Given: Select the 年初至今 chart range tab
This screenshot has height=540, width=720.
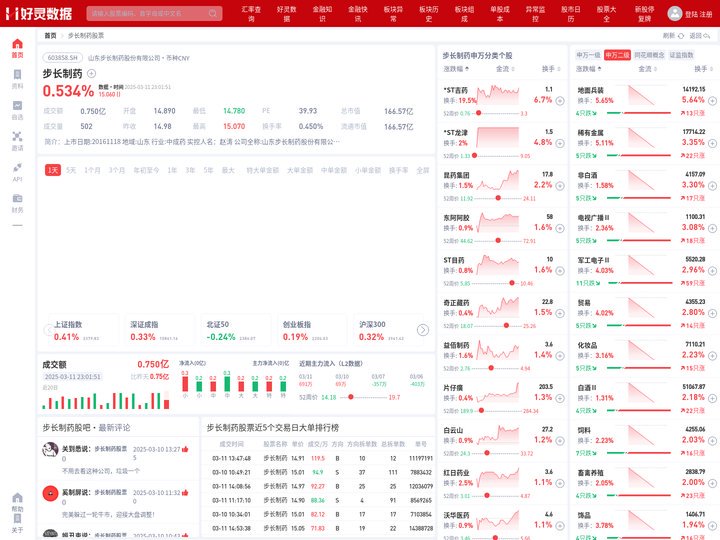Looking at the screenshot, I should click(146, 170).
